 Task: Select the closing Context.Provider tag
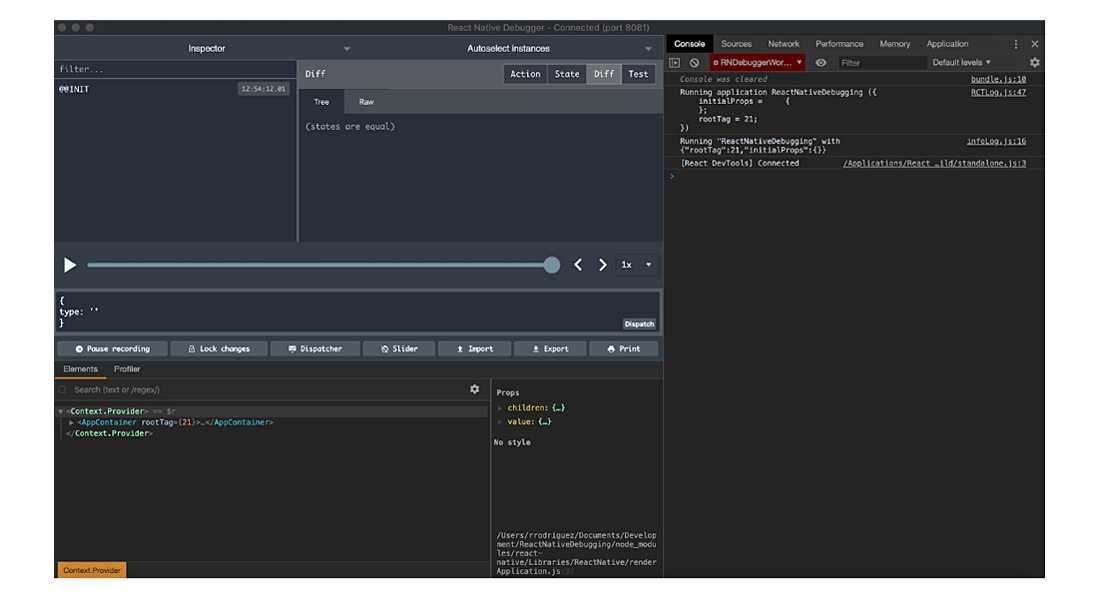(x=109, y=434)
